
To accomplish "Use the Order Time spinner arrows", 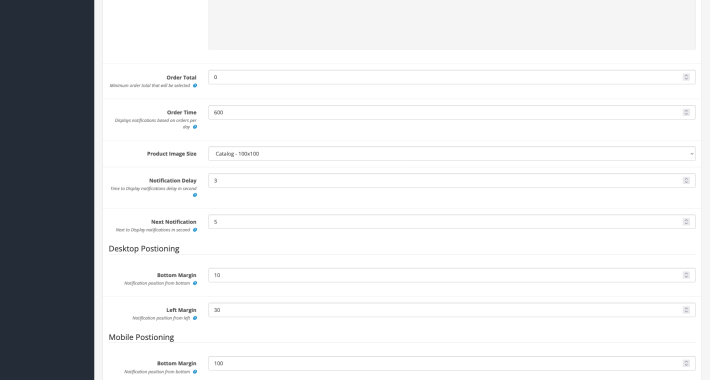I will (686, 113).
